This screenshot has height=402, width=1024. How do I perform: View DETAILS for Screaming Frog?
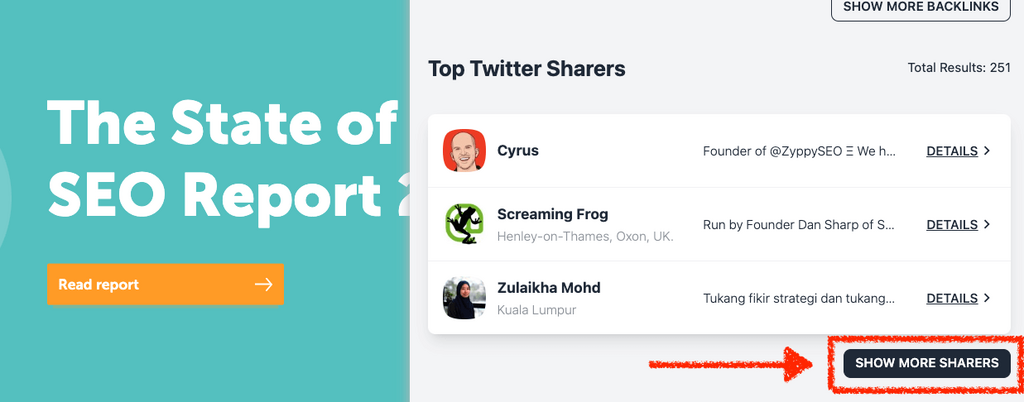tap(952, 224)
